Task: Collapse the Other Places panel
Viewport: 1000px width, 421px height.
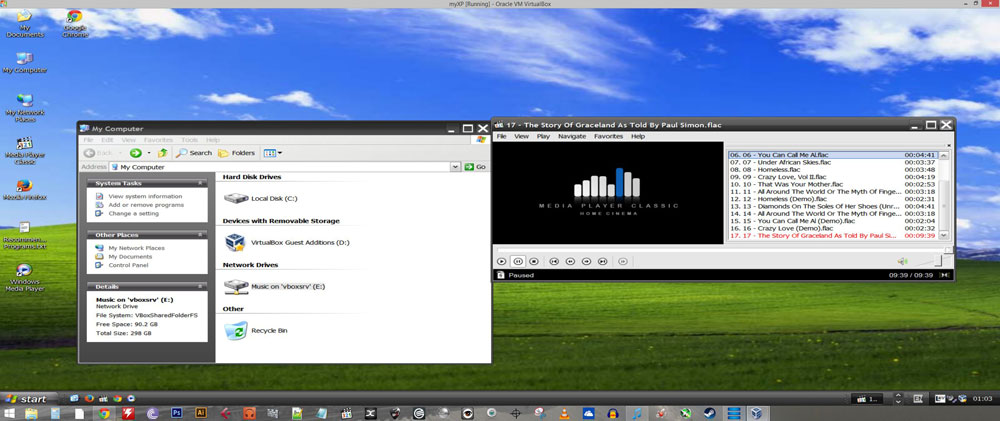Action: (x=200, y=235)
